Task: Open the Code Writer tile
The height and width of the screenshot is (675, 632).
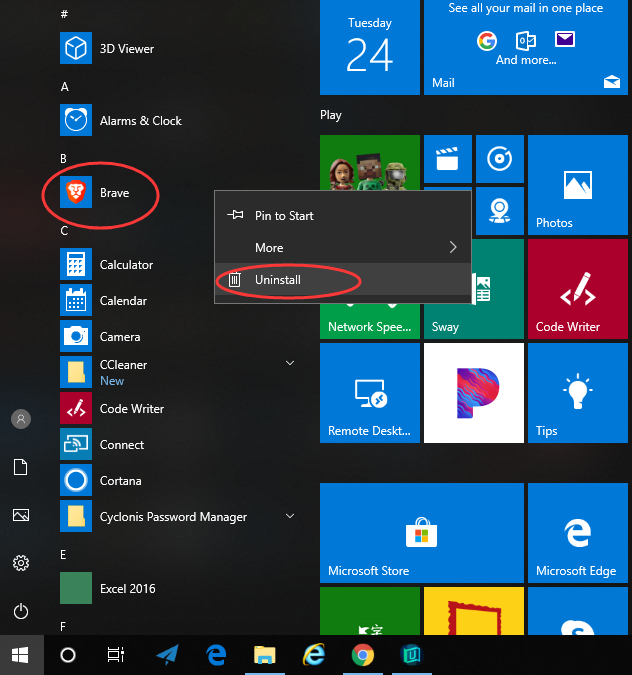Action: tap(578, 289)
